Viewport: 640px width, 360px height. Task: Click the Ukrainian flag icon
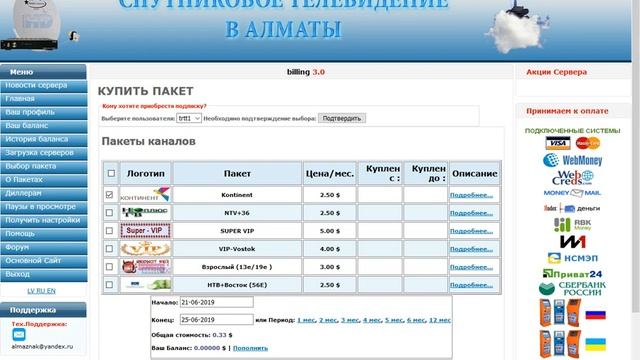click(x=596, y=344)
